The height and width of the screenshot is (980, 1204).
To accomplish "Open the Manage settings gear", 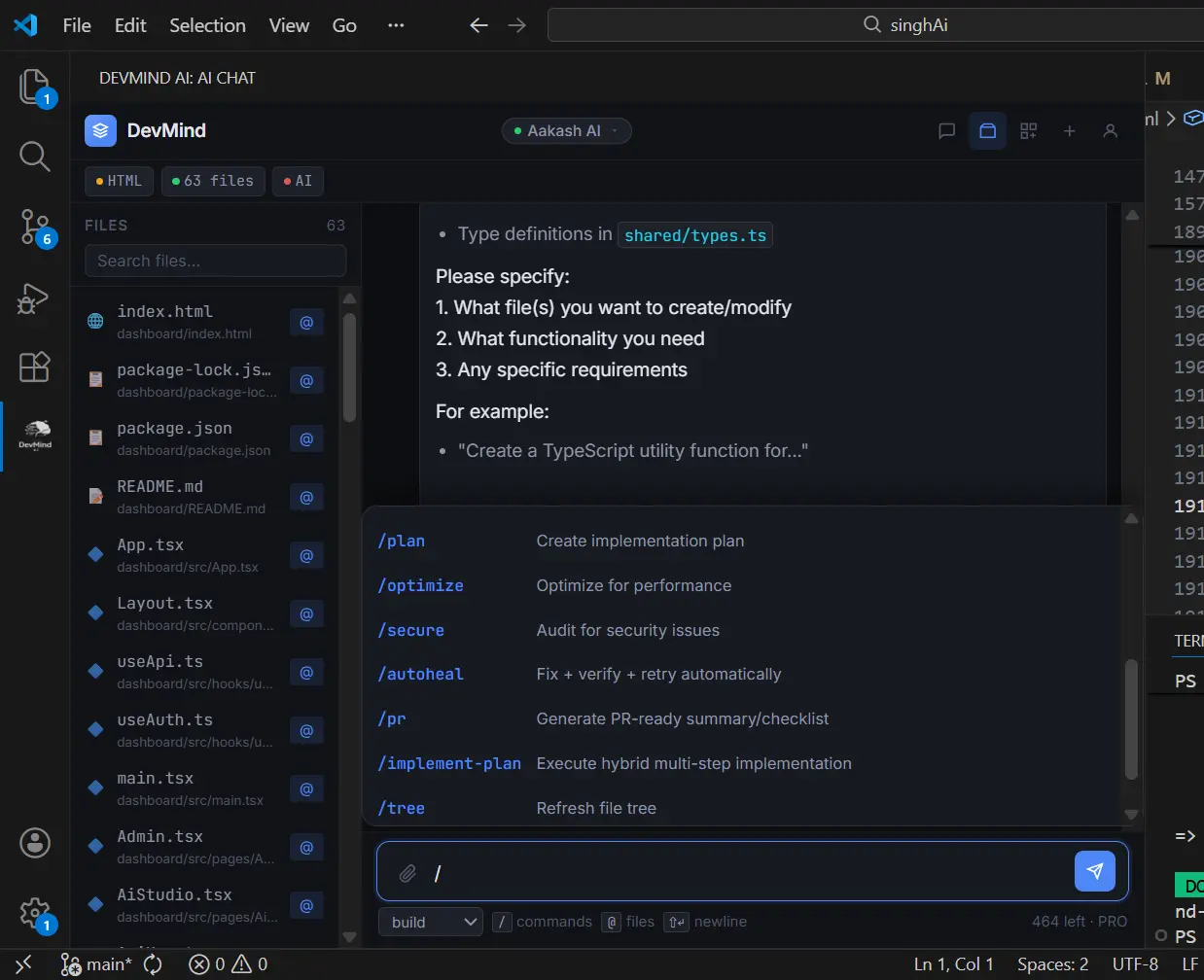I will point(35,913).
